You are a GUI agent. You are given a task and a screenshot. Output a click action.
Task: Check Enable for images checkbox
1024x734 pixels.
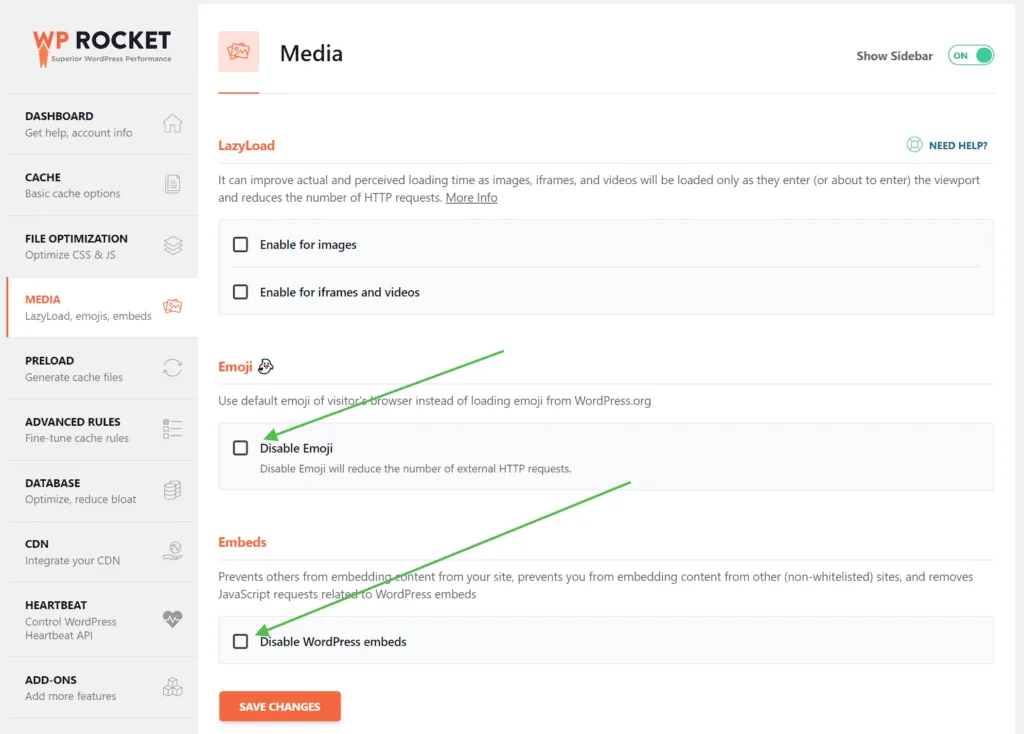point(240,244)
